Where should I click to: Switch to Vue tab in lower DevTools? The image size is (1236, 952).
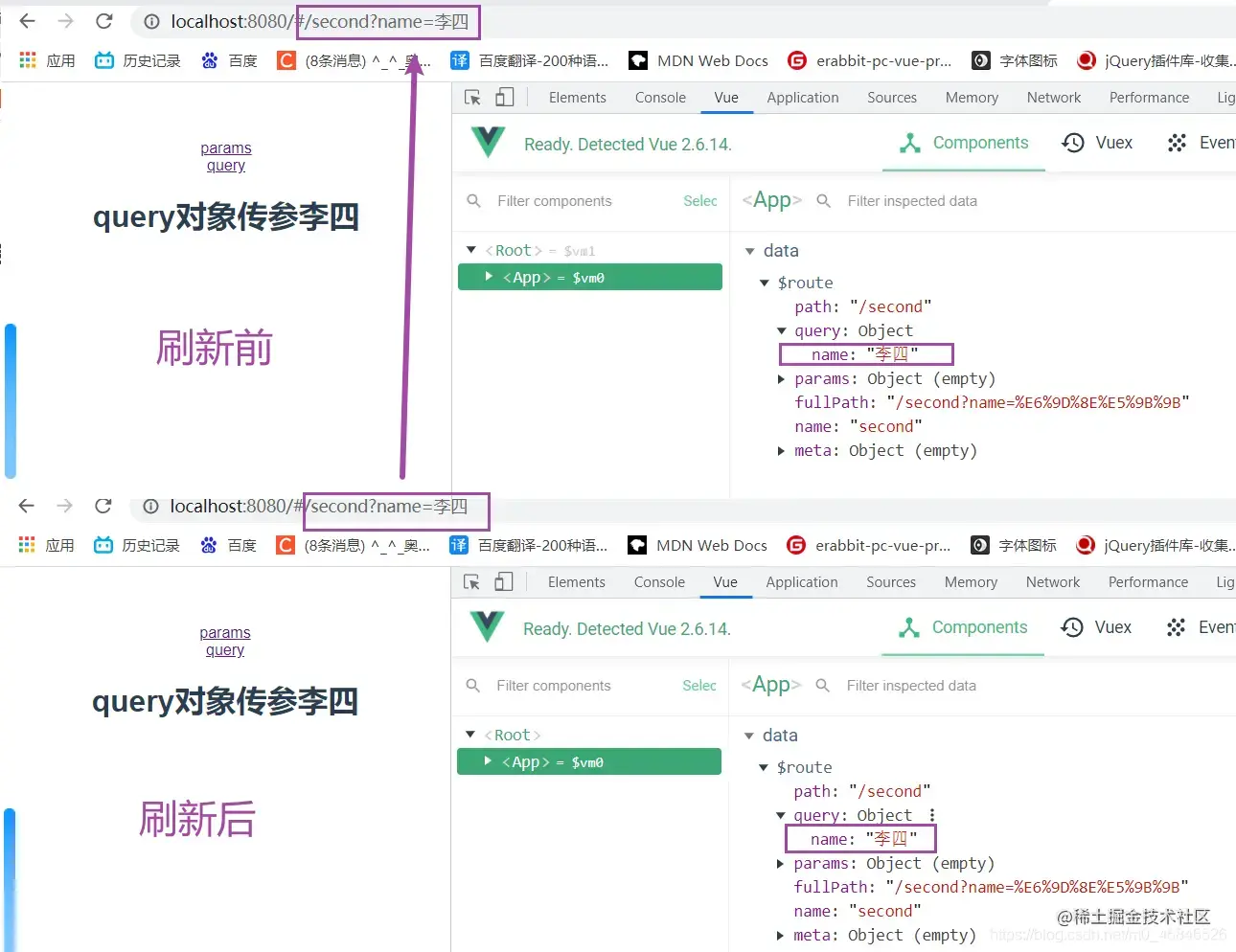click(725, 582)
